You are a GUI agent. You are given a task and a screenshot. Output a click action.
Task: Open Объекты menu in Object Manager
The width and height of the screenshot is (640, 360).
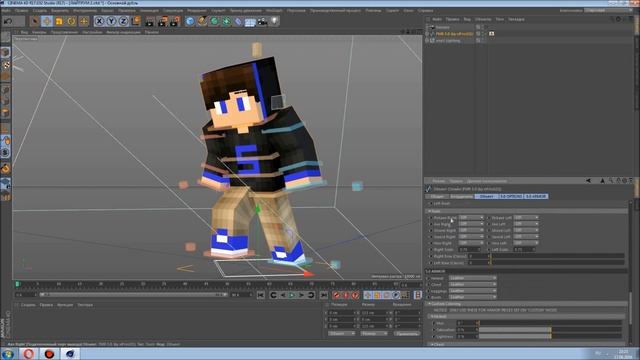coord(483,19)
